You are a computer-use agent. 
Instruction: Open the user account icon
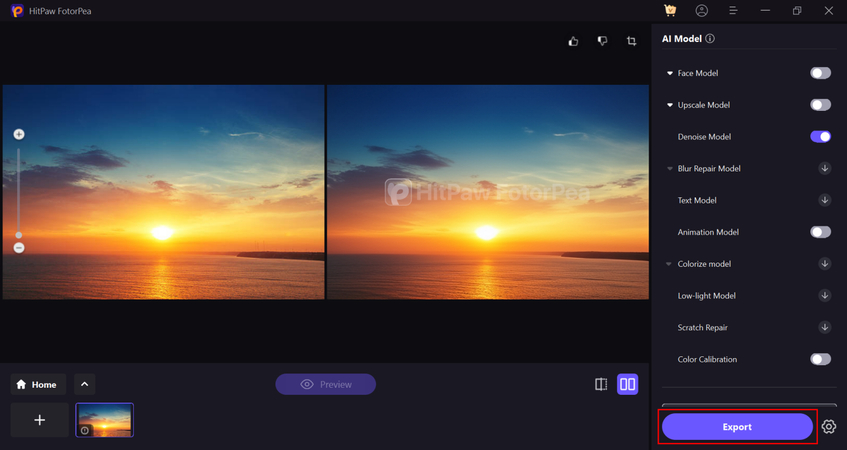pyautogui.click(x=702, y=10)
